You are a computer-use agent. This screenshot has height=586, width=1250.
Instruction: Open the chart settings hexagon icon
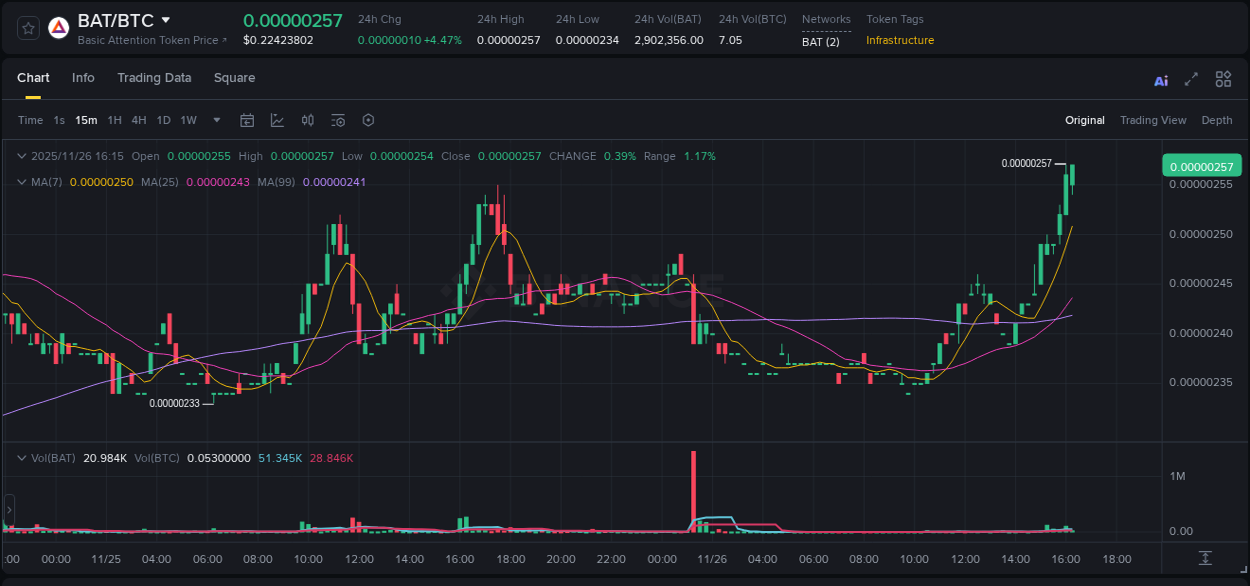pos(368,120)
